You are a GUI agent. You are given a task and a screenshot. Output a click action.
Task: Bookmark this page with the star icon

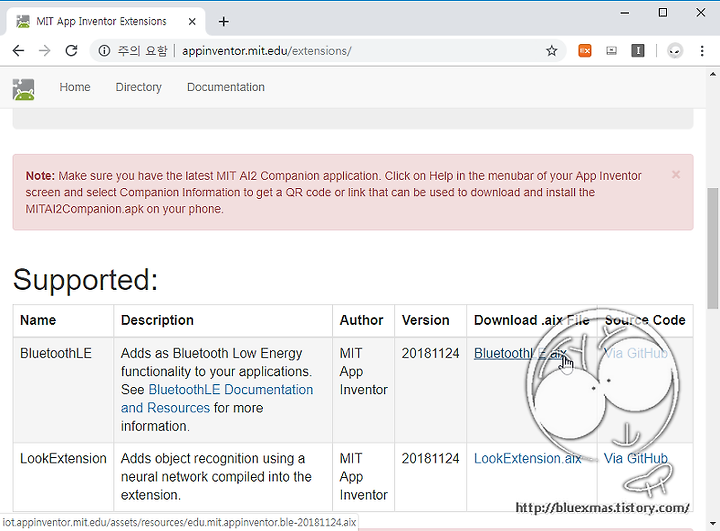551,51
